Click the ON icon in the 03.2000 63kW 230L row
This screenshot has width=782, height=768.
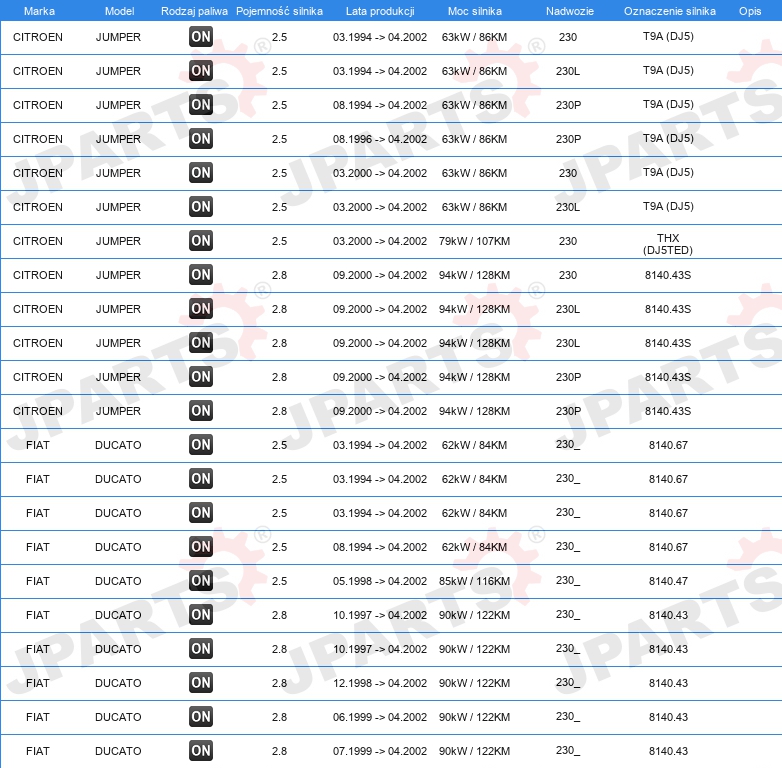[x=201, y=206]
